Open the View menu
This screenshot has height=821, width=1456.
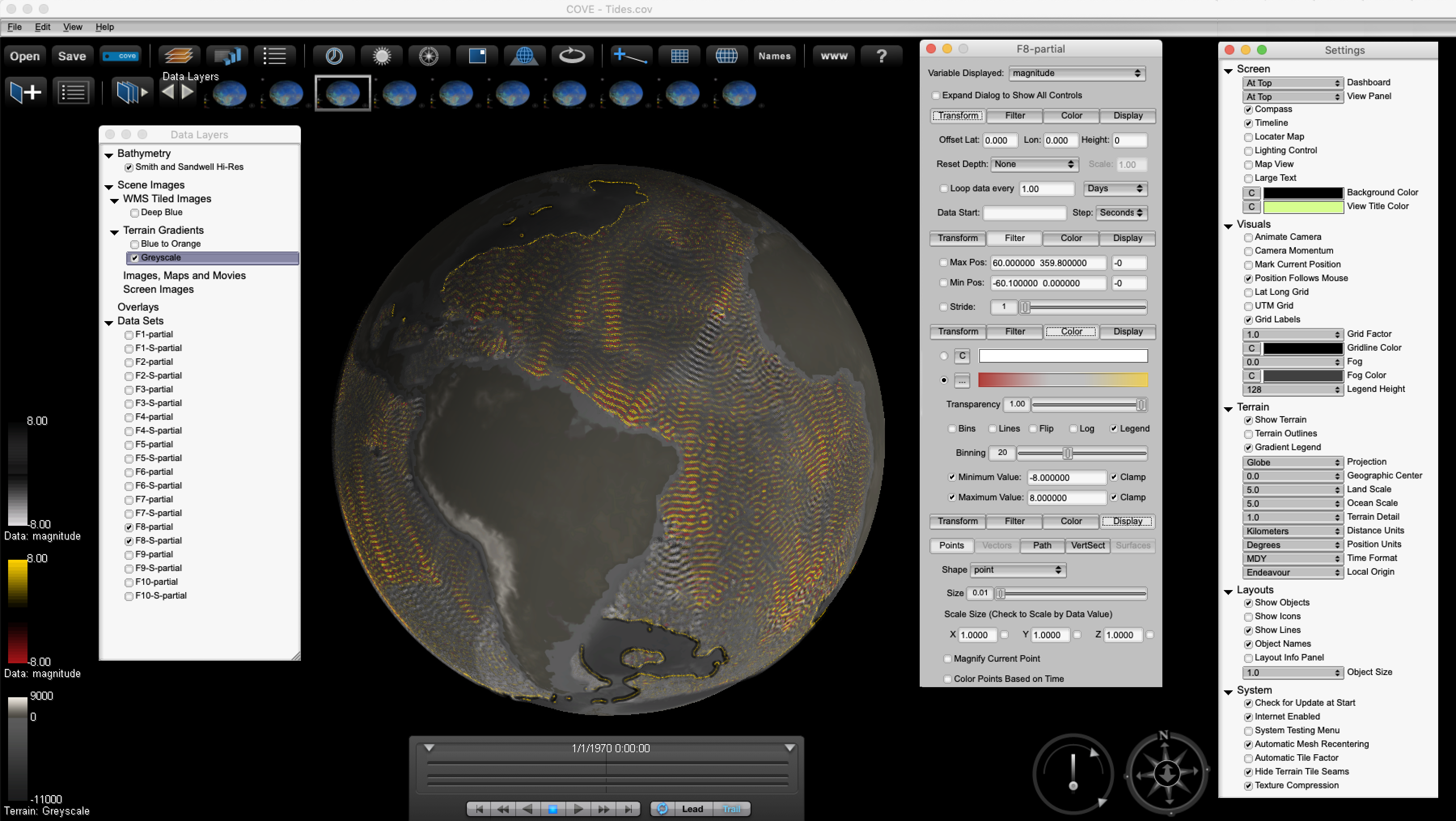click(72, 27)
